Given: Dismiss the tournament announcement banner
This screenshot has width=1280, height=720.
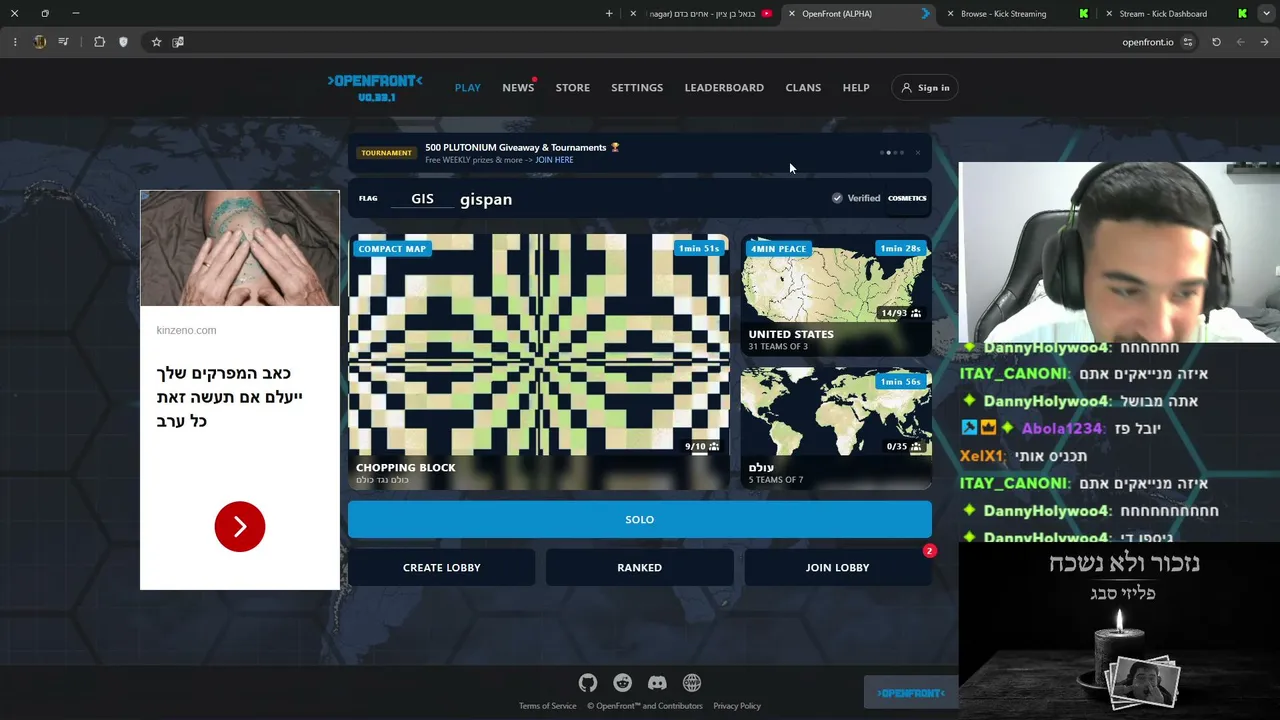Looking at the screenshot, I should tap(918, 153).
